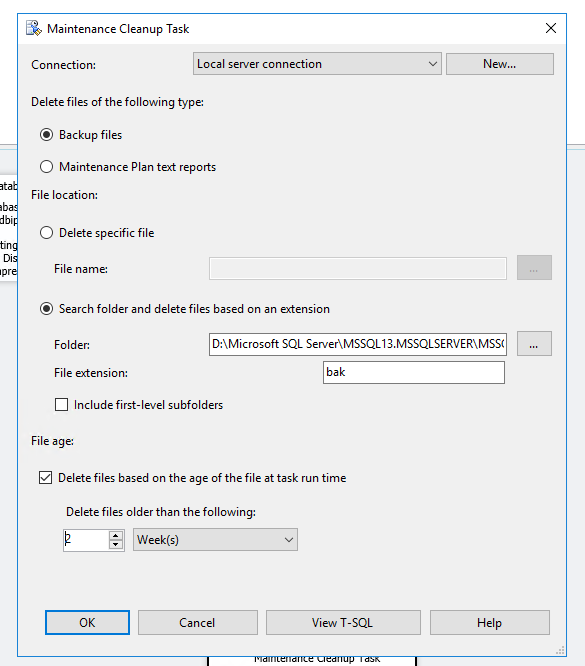Close the Maintenance Cleanup Task dialog

(x=551, y=28)
